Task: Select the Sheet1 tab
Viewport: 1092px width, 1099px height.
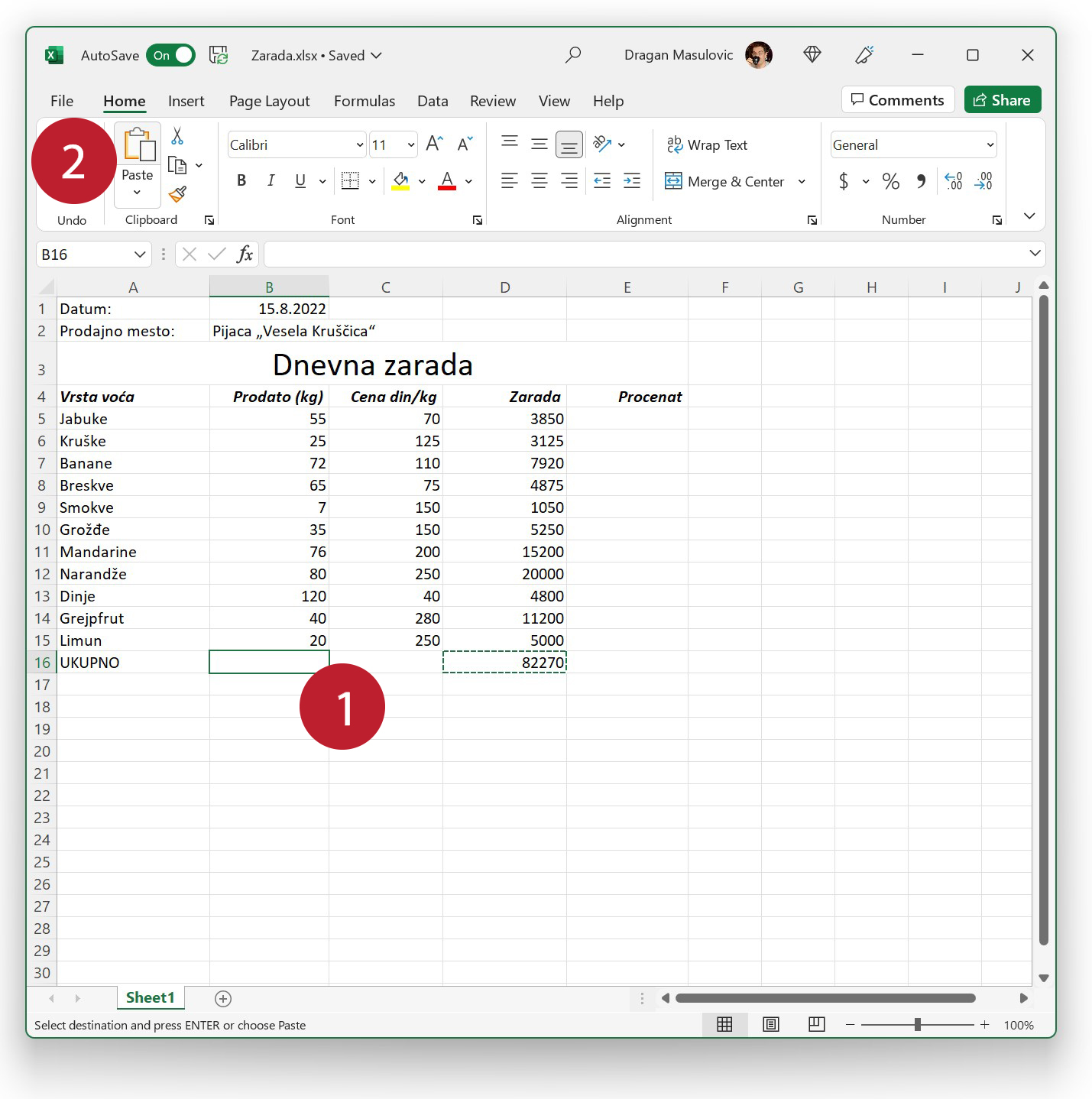Action: [x=151, y=997]
